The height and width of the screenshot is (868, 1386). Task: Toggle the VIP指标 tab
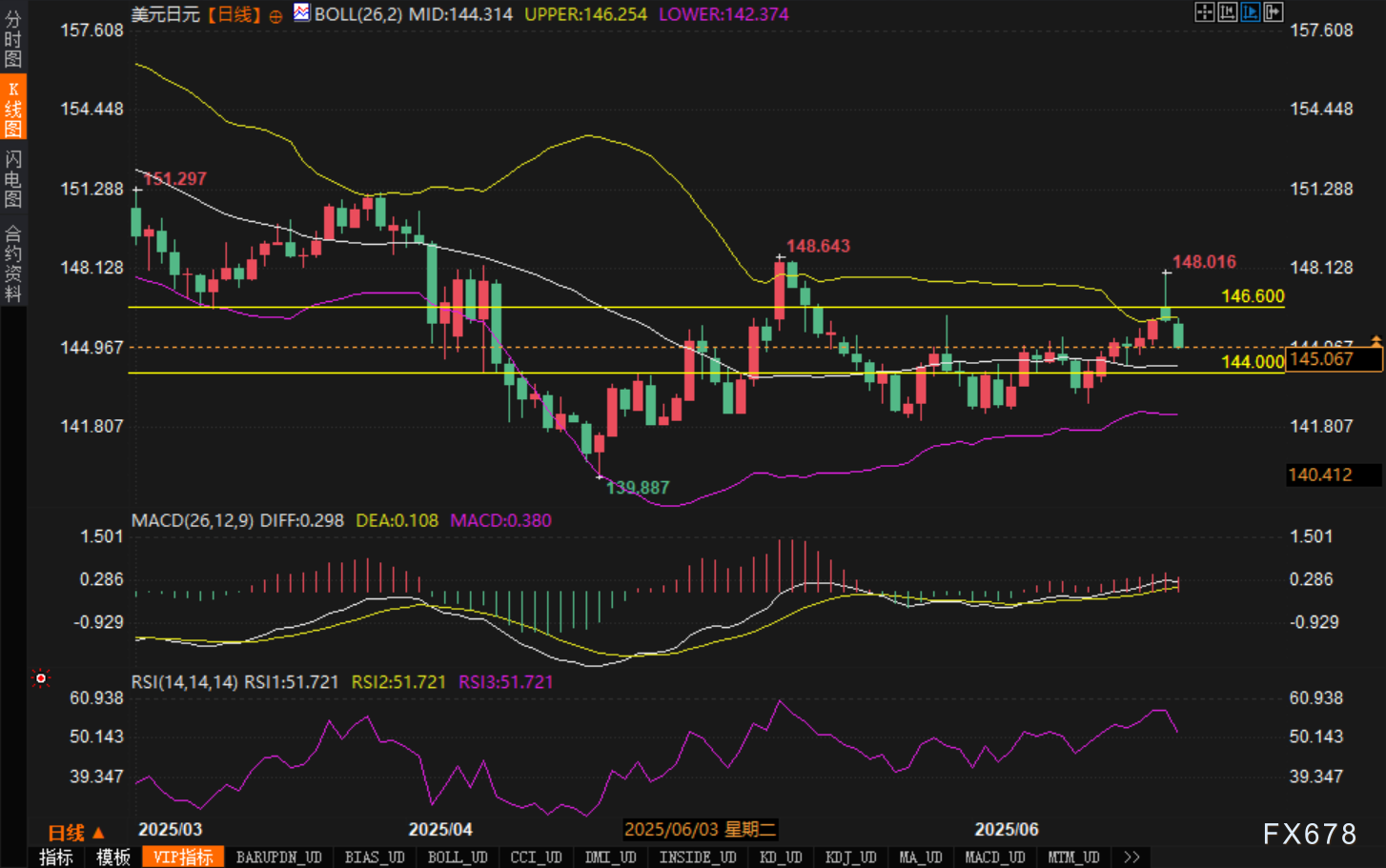click(183, 858)
